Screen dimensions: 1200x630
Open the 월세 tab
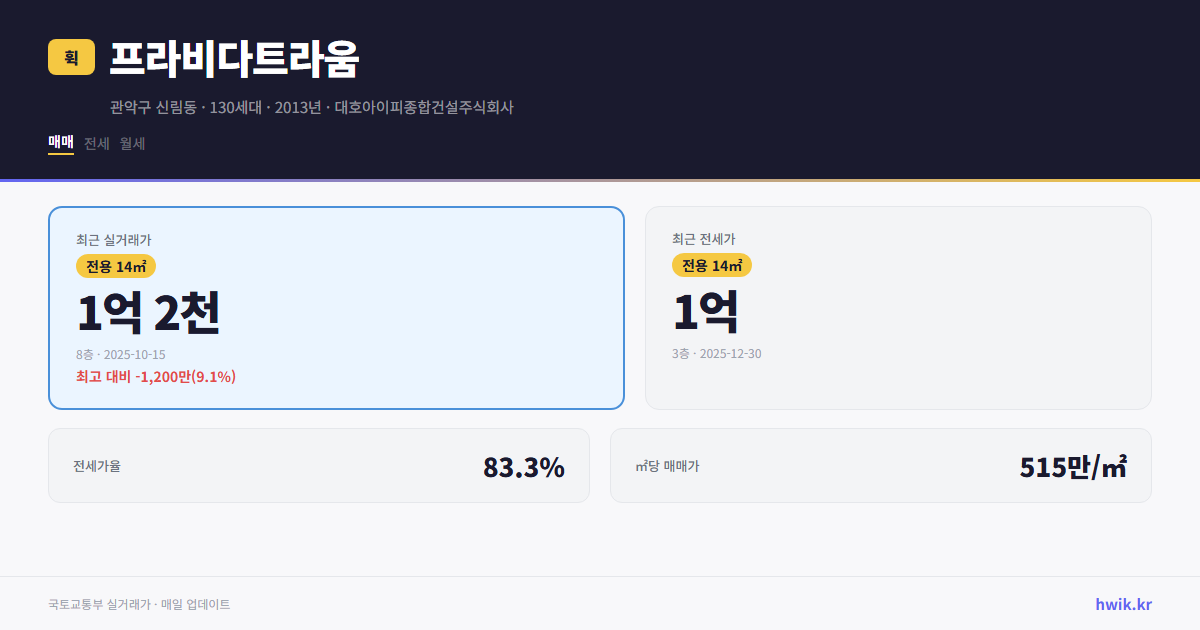(133, 143)
